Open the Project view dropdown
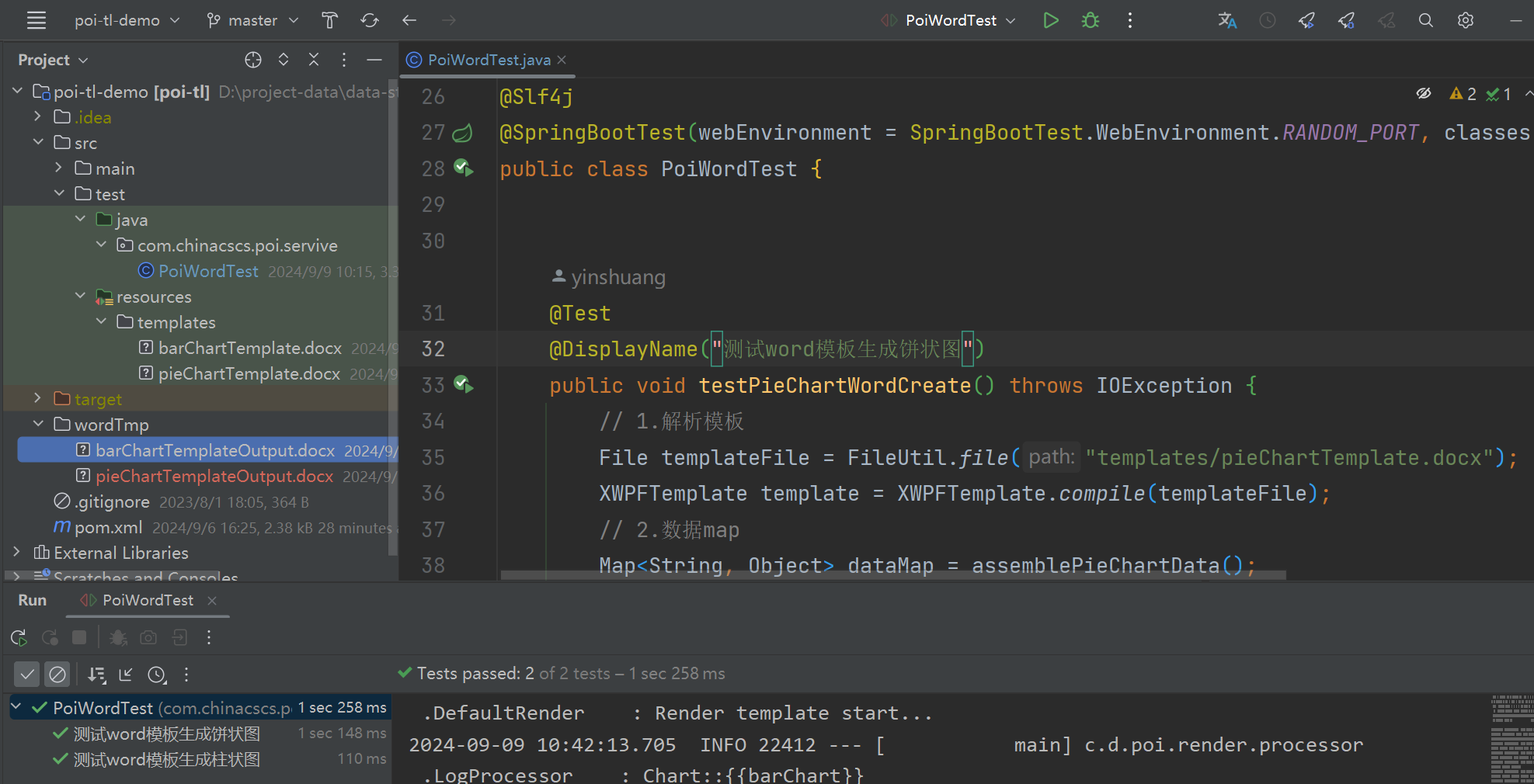This screenshot has width=1534, height=784. click(x=53, y=60)
